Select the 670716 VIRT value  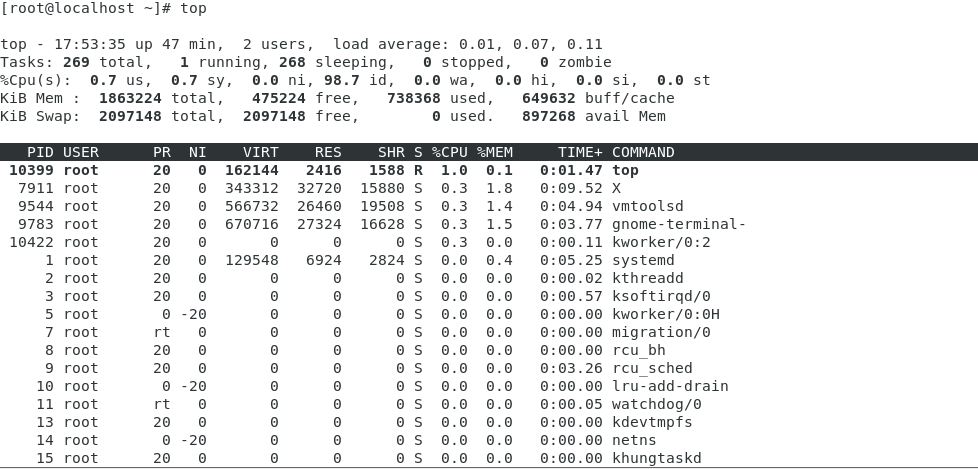coord(252,225)
